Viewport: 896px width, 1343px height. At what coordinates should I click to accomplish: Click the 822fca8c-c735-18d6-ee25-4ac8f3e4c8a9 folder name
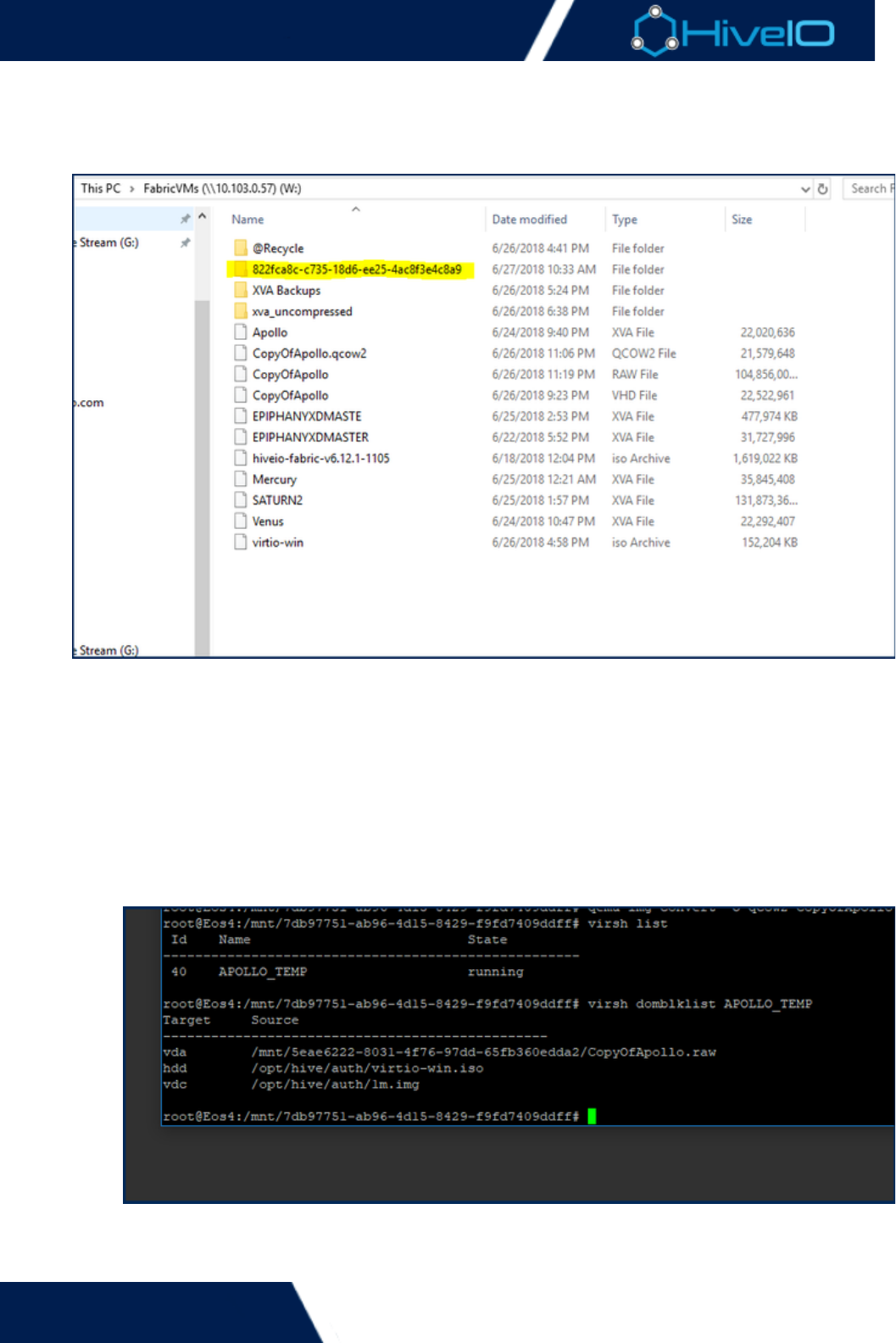point(357,270)
